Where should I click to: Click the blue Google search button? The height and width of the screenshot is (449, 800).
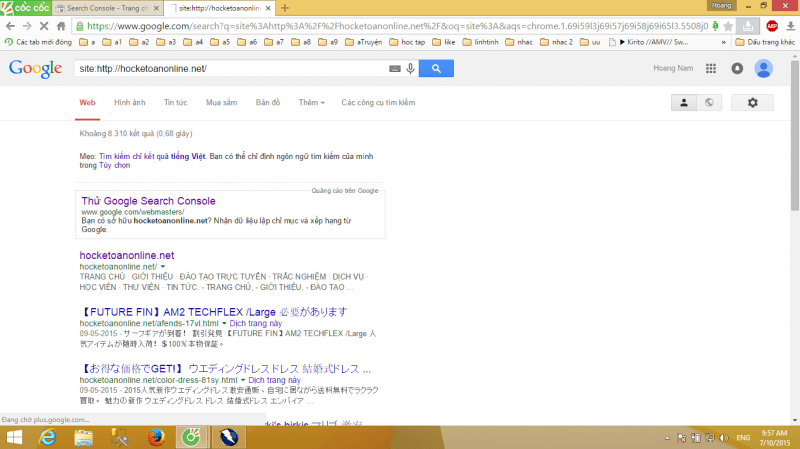coord(436,68)
